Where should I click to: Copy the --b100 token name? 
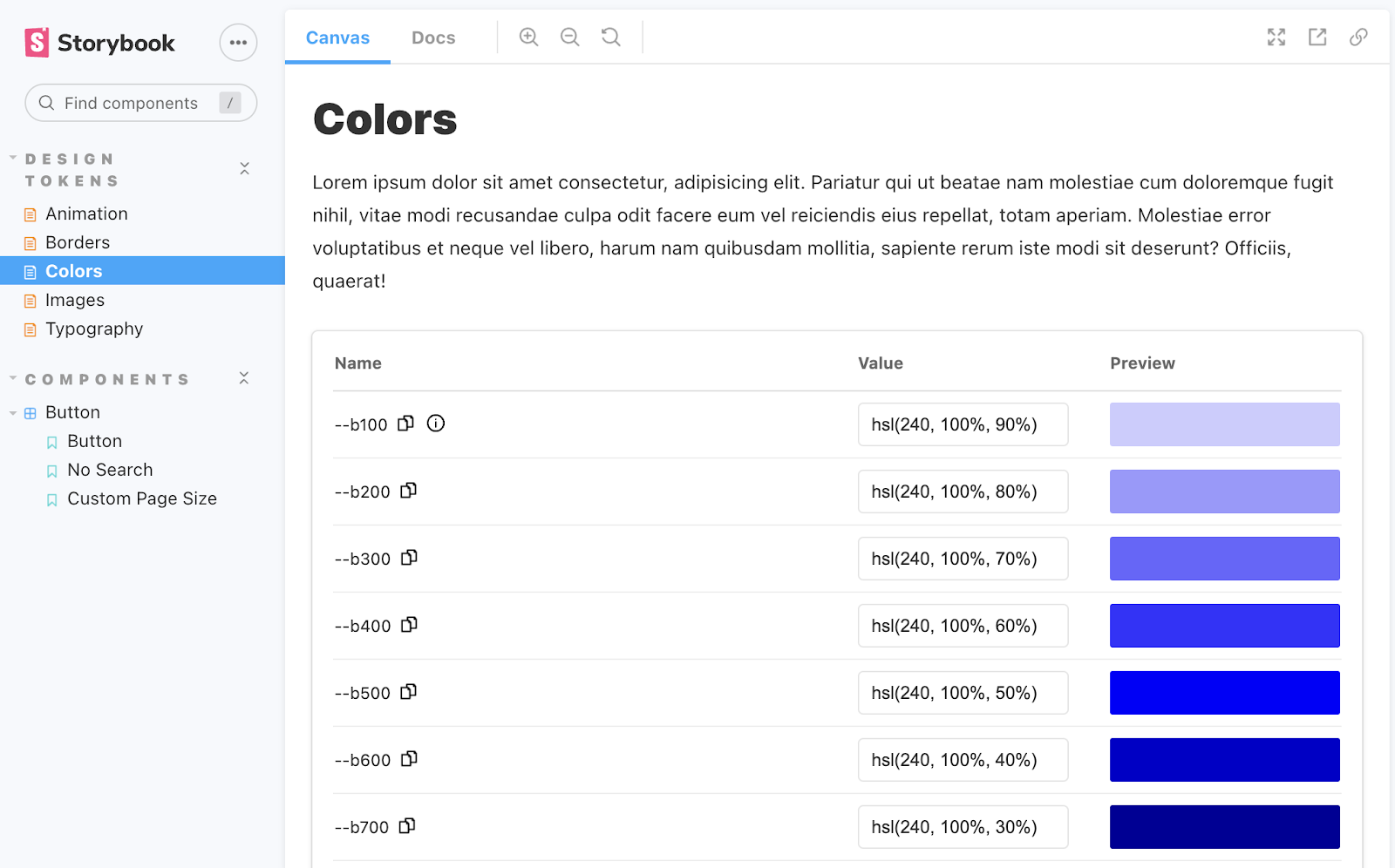pyautogui.click(x=405, y=424)
